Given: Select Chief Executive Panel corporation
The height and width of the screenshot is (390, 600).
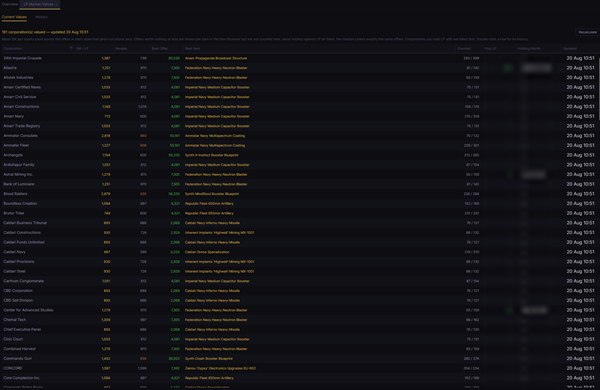Looking at the screenshot, I should 22,330.
